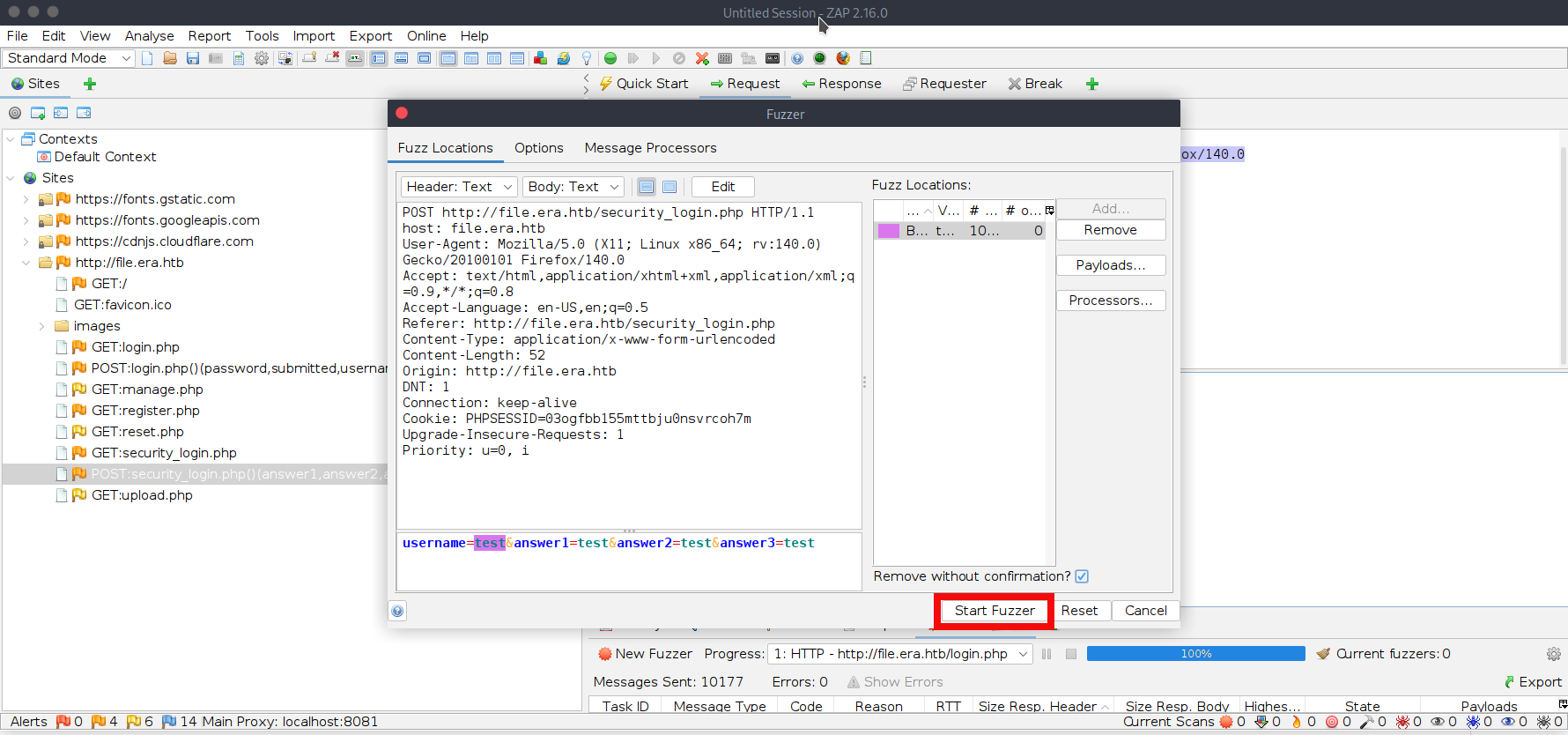1568x735 pixels.
Task: Toggle Remove without confirmation checkbox
Action: [1082, 576]
